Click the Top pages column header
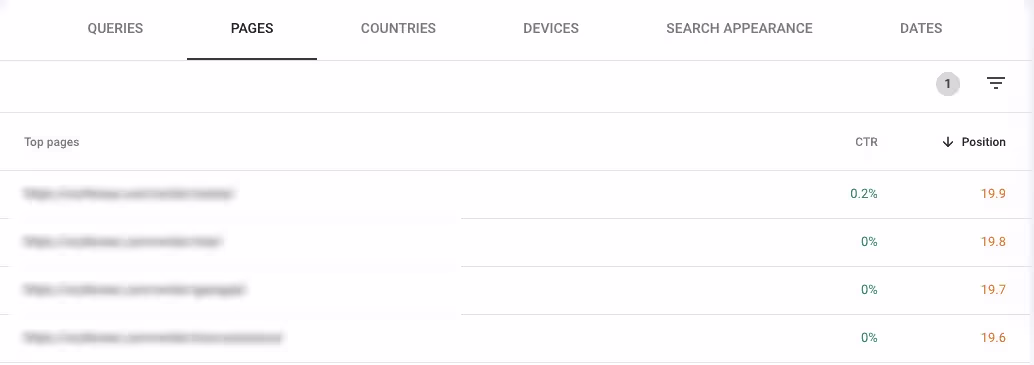 coord(51,142)
